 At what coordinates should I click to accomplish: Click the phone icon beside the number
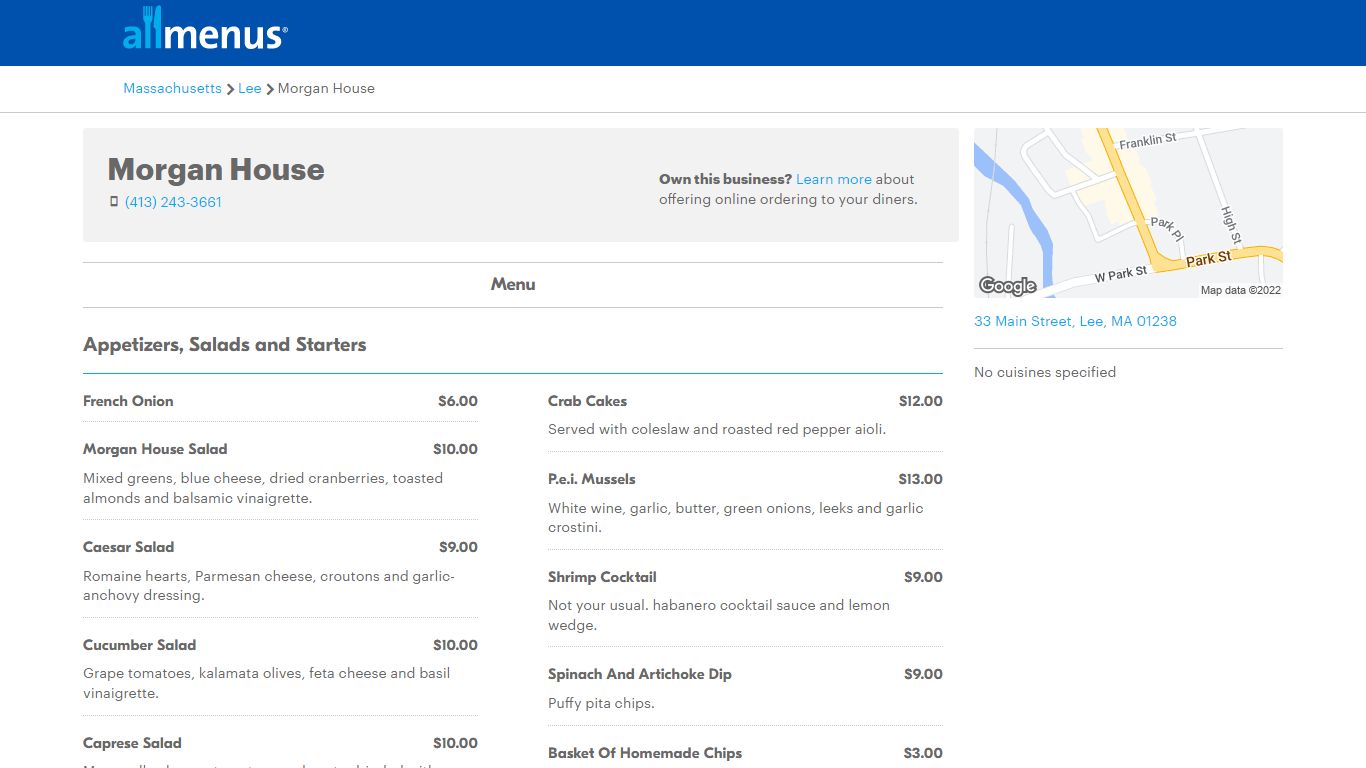pos(114,202)
